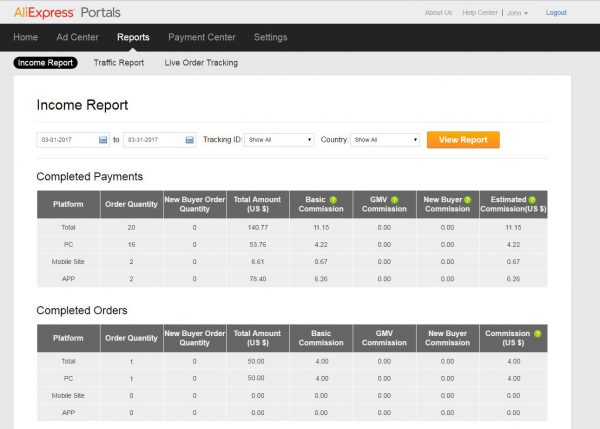Screen dimensions: 600x429
Task: Click Order Quantity header in Completed Orders table
Action: 131,338
